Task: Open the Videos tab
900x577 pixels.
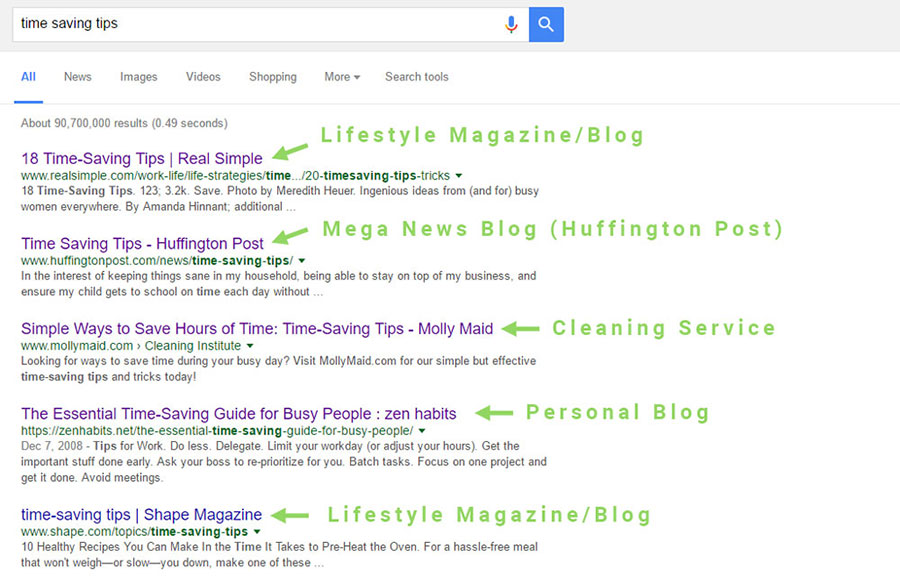Action: click(x=203, y=77)
